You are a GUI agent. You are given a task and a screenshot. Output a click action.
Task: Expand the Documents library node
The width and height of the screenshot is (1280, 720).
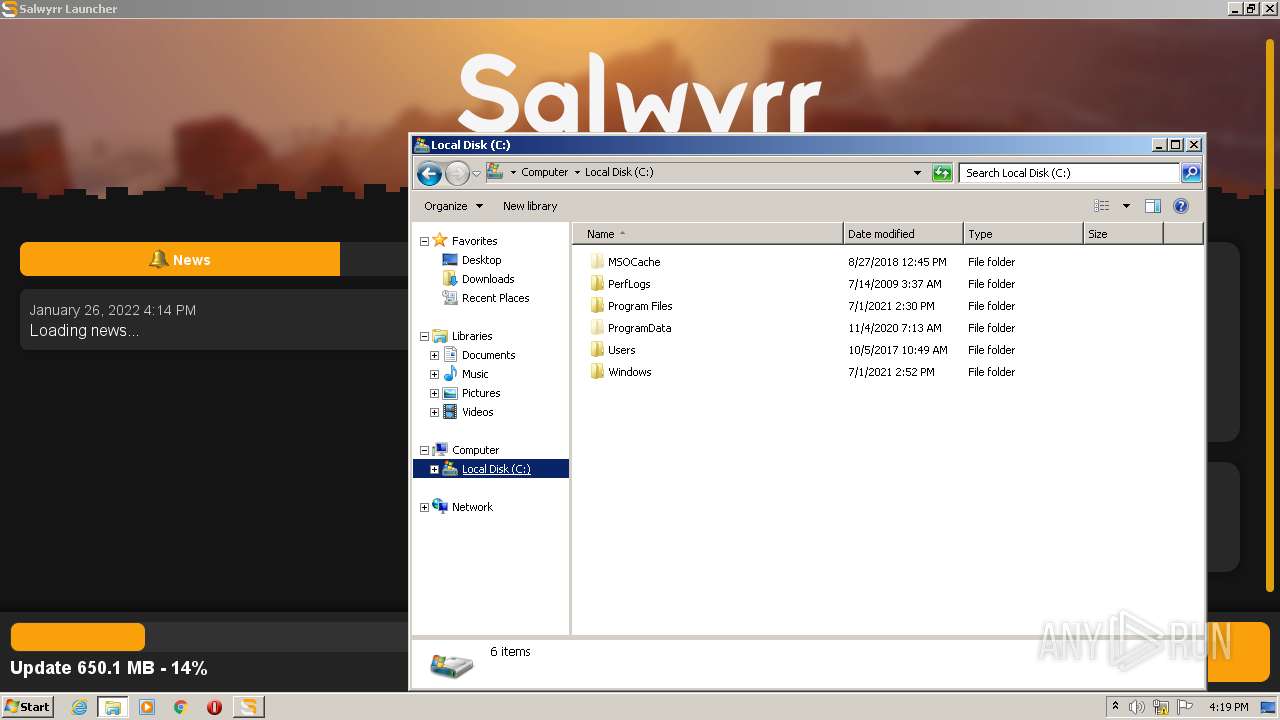point(434,355)
